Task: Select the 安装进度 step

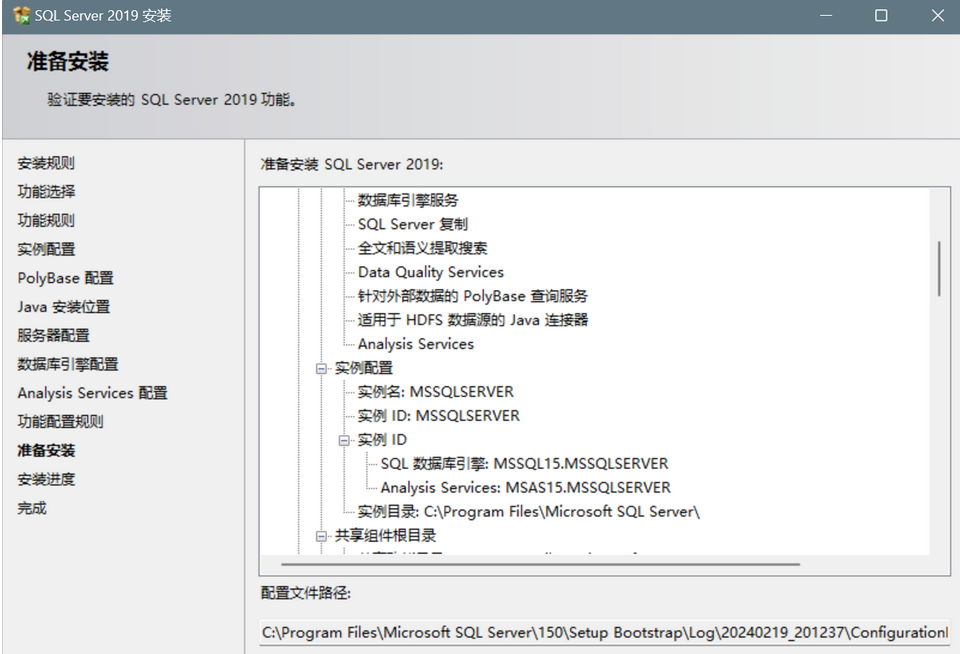Action: click(46, 479)
